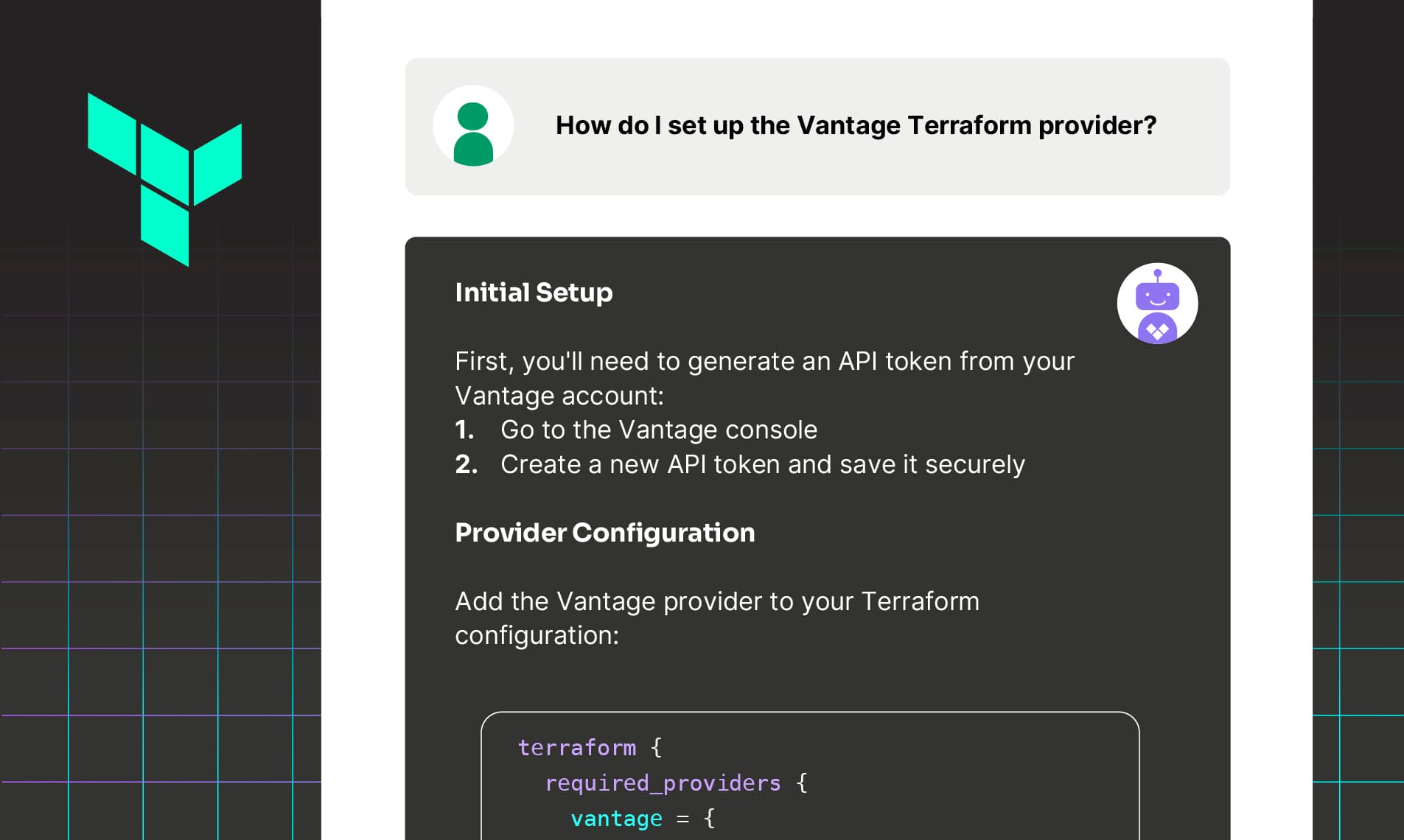Click the "First, you'll need to generate" sentence

(764, 361)
